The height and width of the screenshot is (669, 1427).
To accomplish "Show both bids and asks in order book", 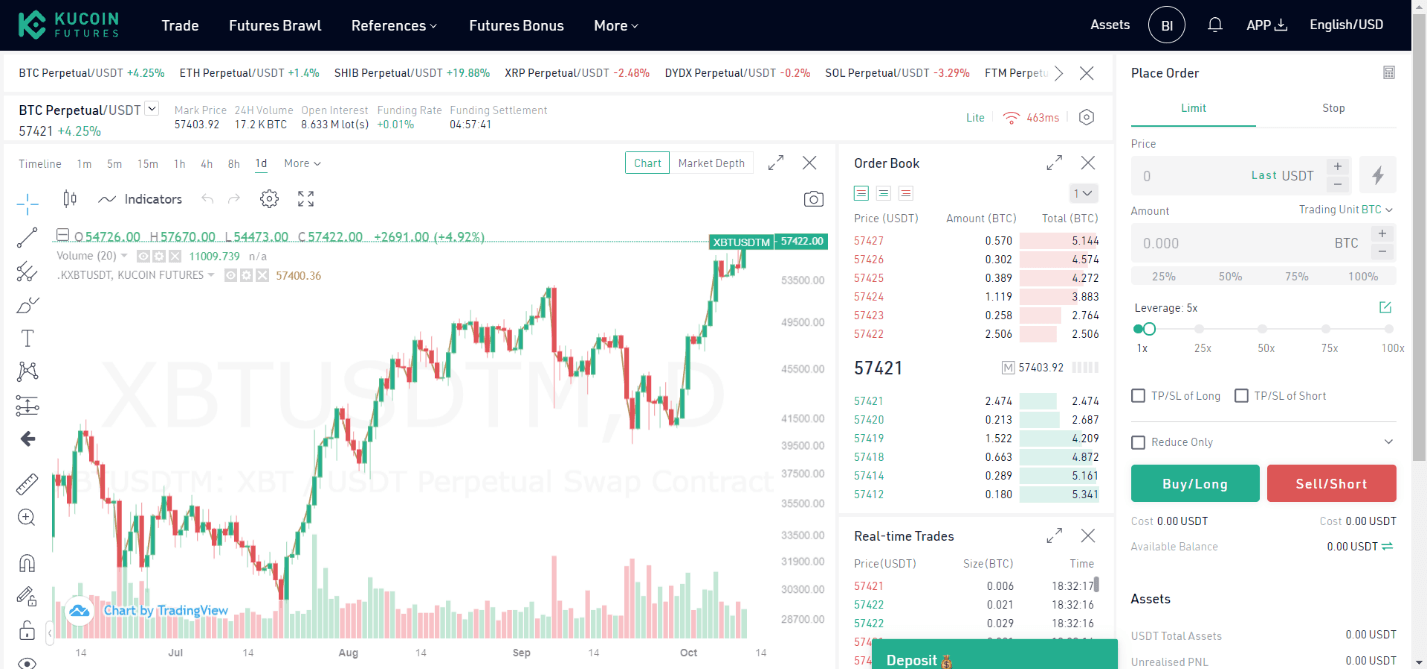I will tap(861, 193).
